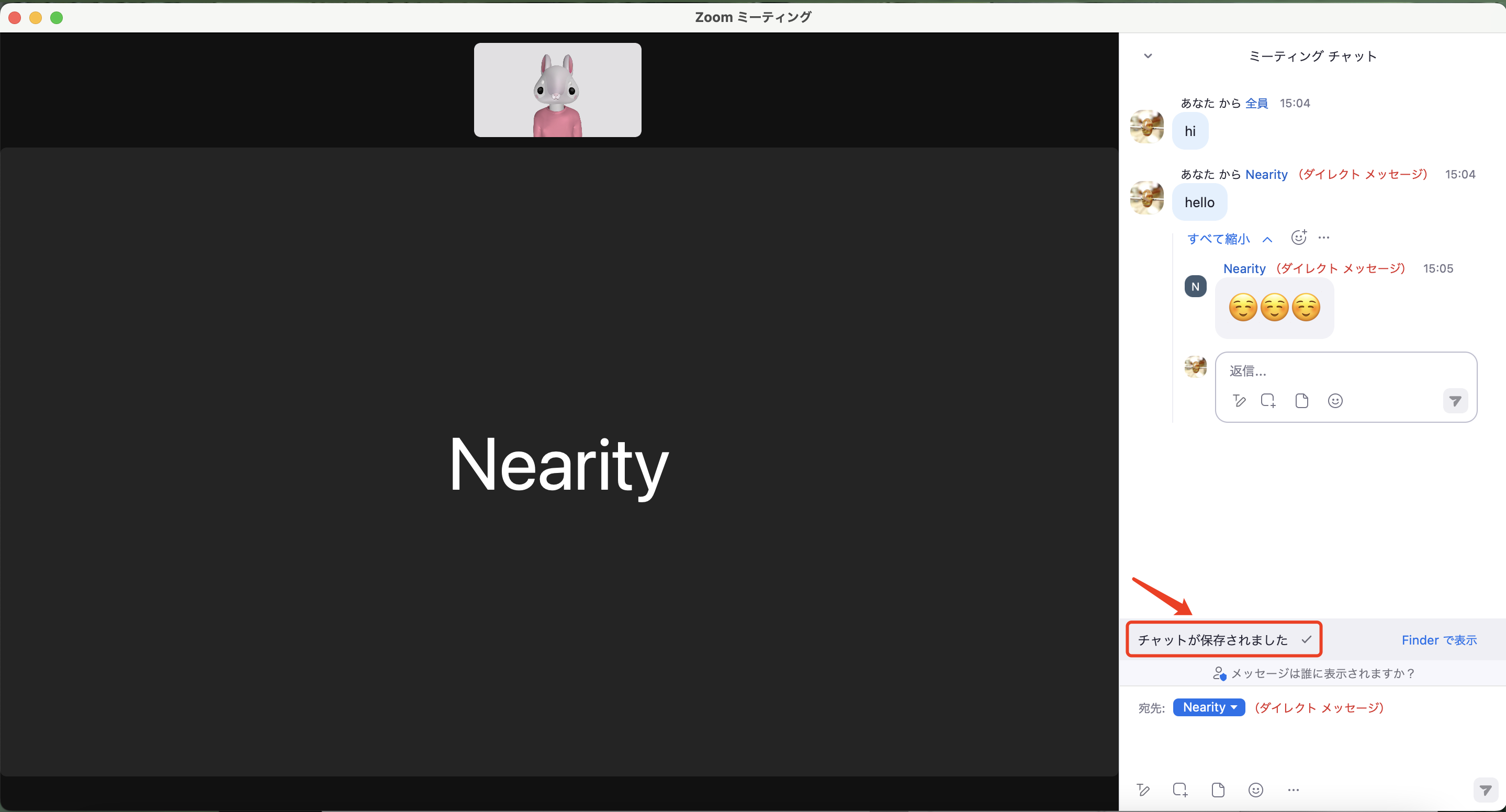Open more options for hello message
Screen dimensions: 1506x812
coord(1324,238)
